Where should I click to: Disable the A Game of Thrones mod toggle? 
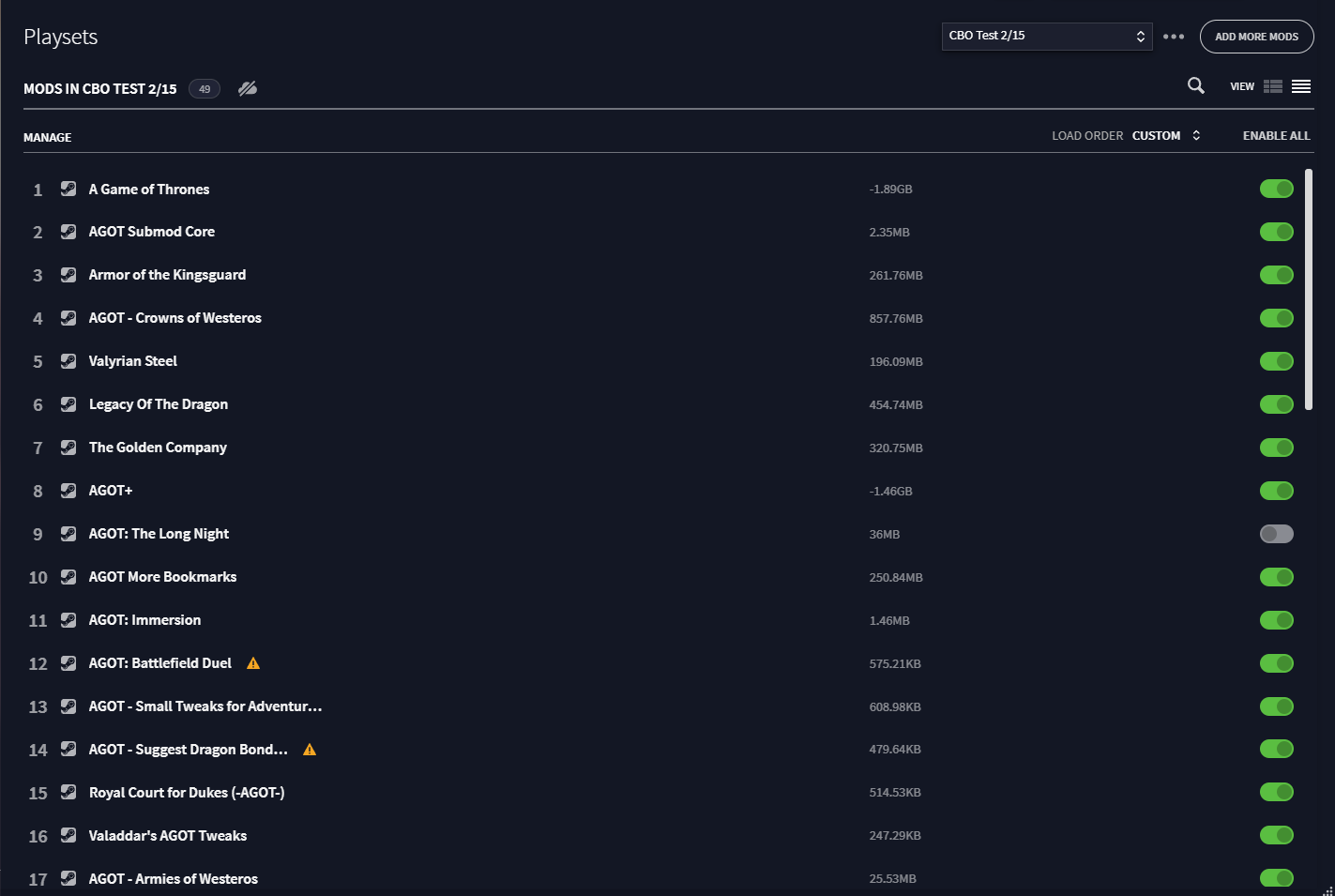point(1277,189)
